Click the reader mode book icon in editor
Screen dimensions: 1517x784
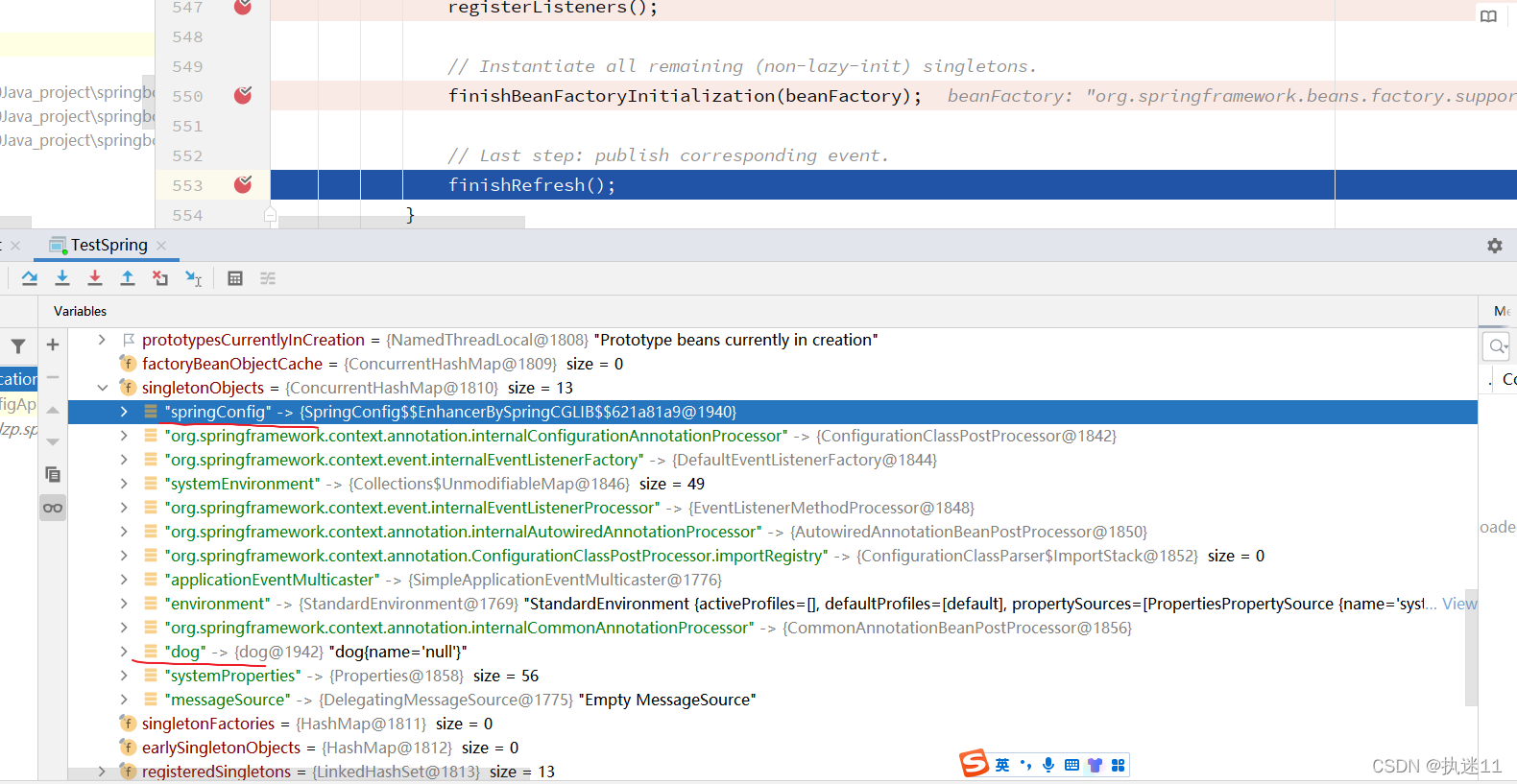point(1488,16)
